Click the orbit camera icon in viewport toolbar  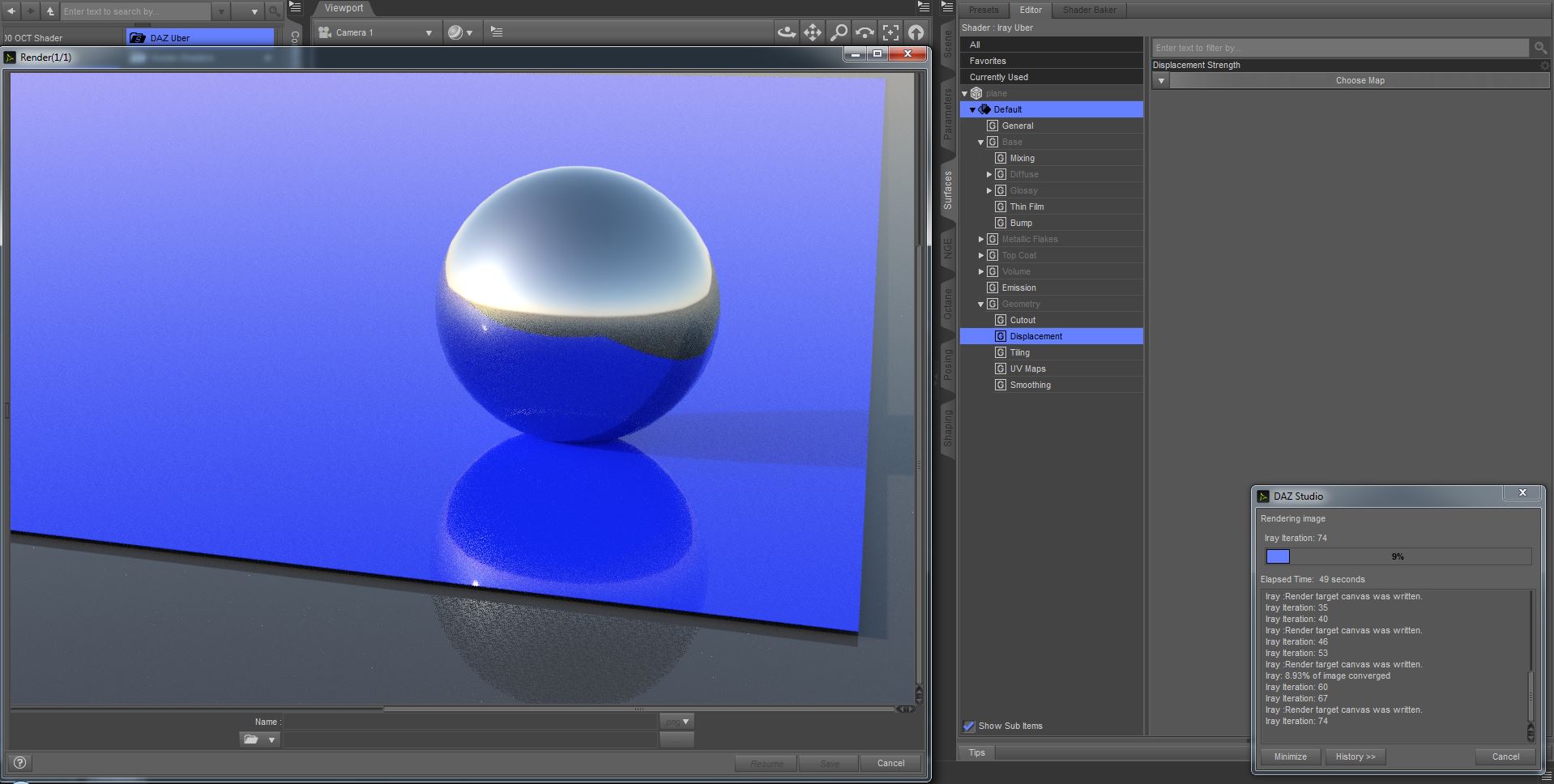786,32
